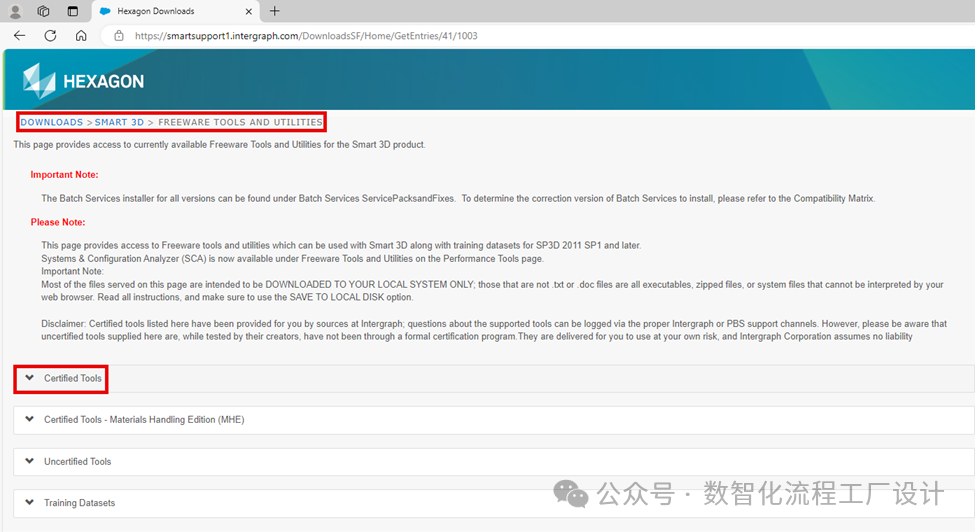Image resolution: width=975 pixels, height=532 pixels.
Task: Click the Certified Tools chevron arrow
Action: [29, 378]
